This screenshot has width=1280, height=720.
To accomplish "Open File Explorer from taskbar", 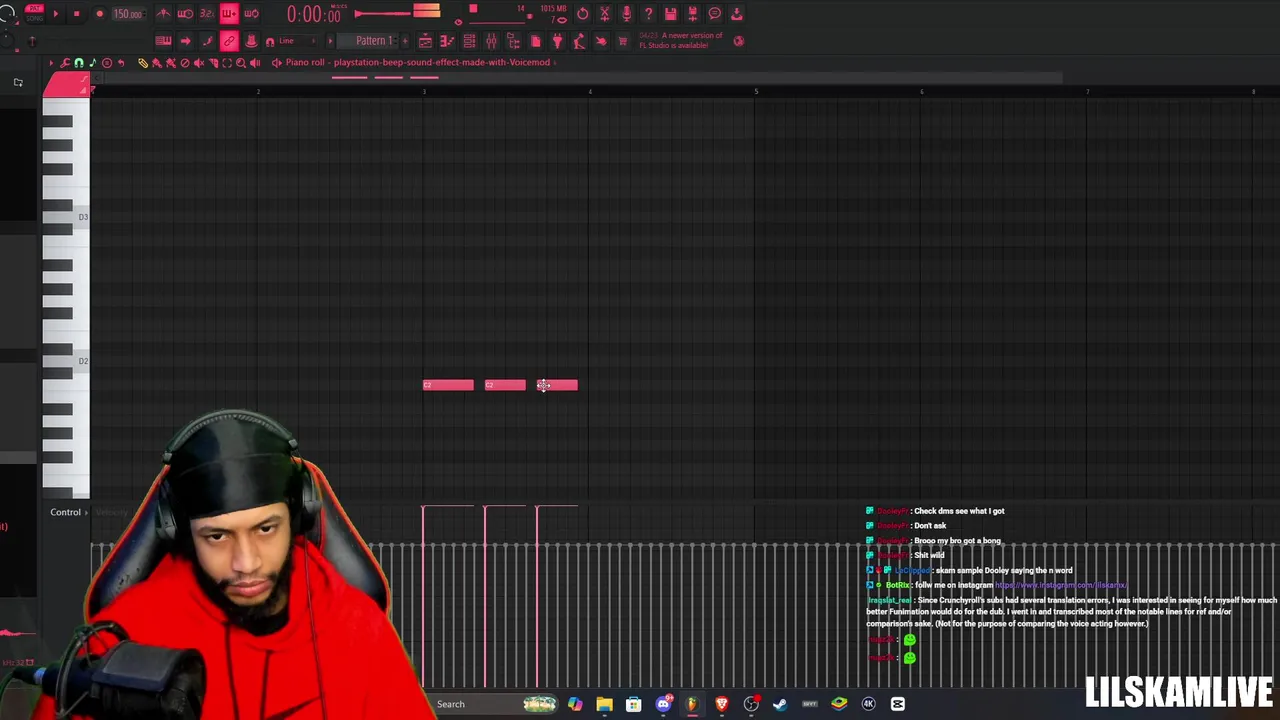I will click(604, 704).
